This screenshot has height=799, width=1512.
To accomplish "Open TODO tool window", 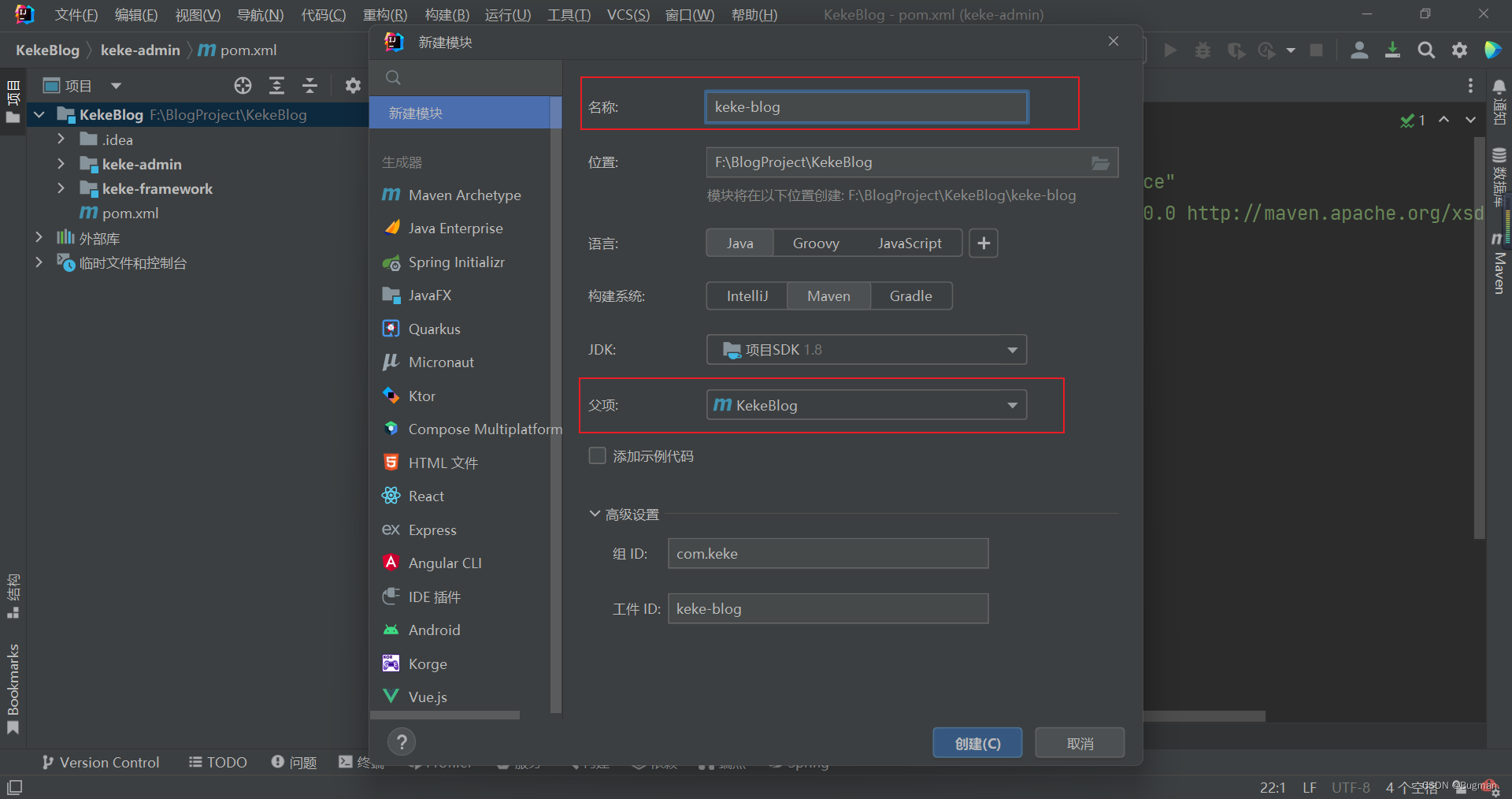I will (218, 763).
